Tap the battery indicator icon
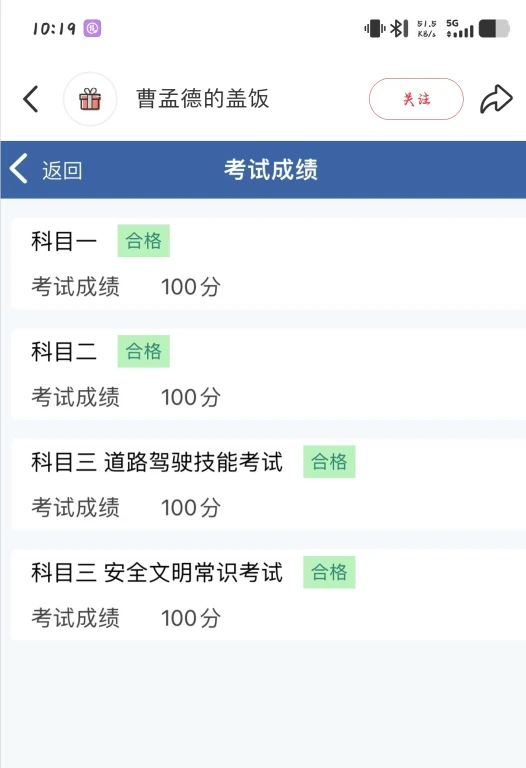This screenshot has height=768, width=526. pos(494,28)
